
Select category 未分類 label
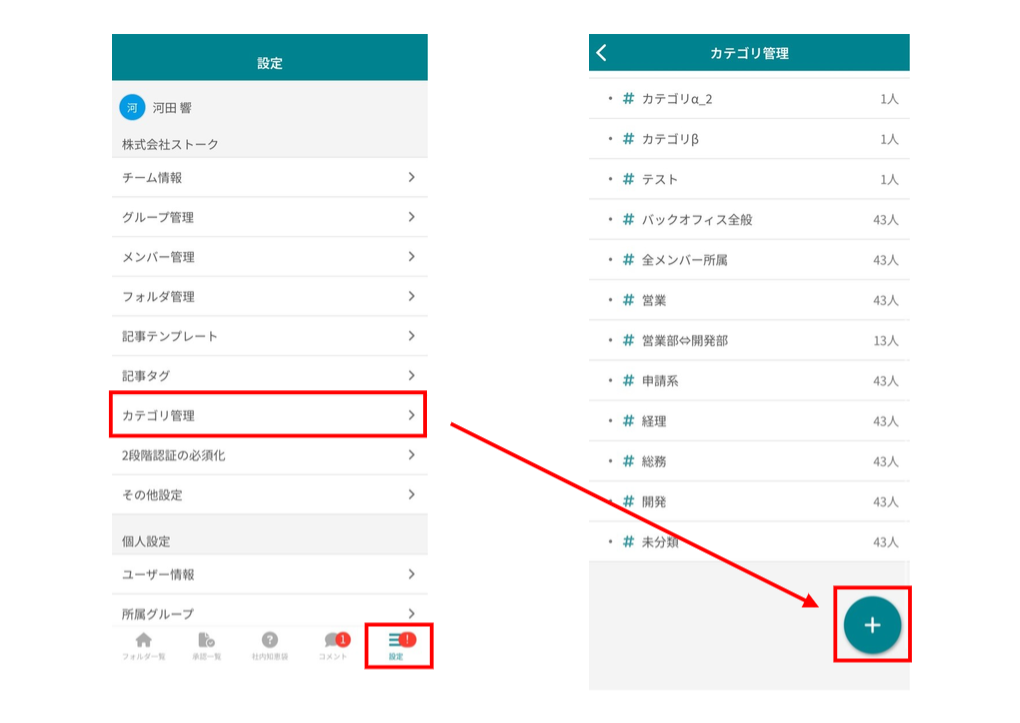point(660,542)
